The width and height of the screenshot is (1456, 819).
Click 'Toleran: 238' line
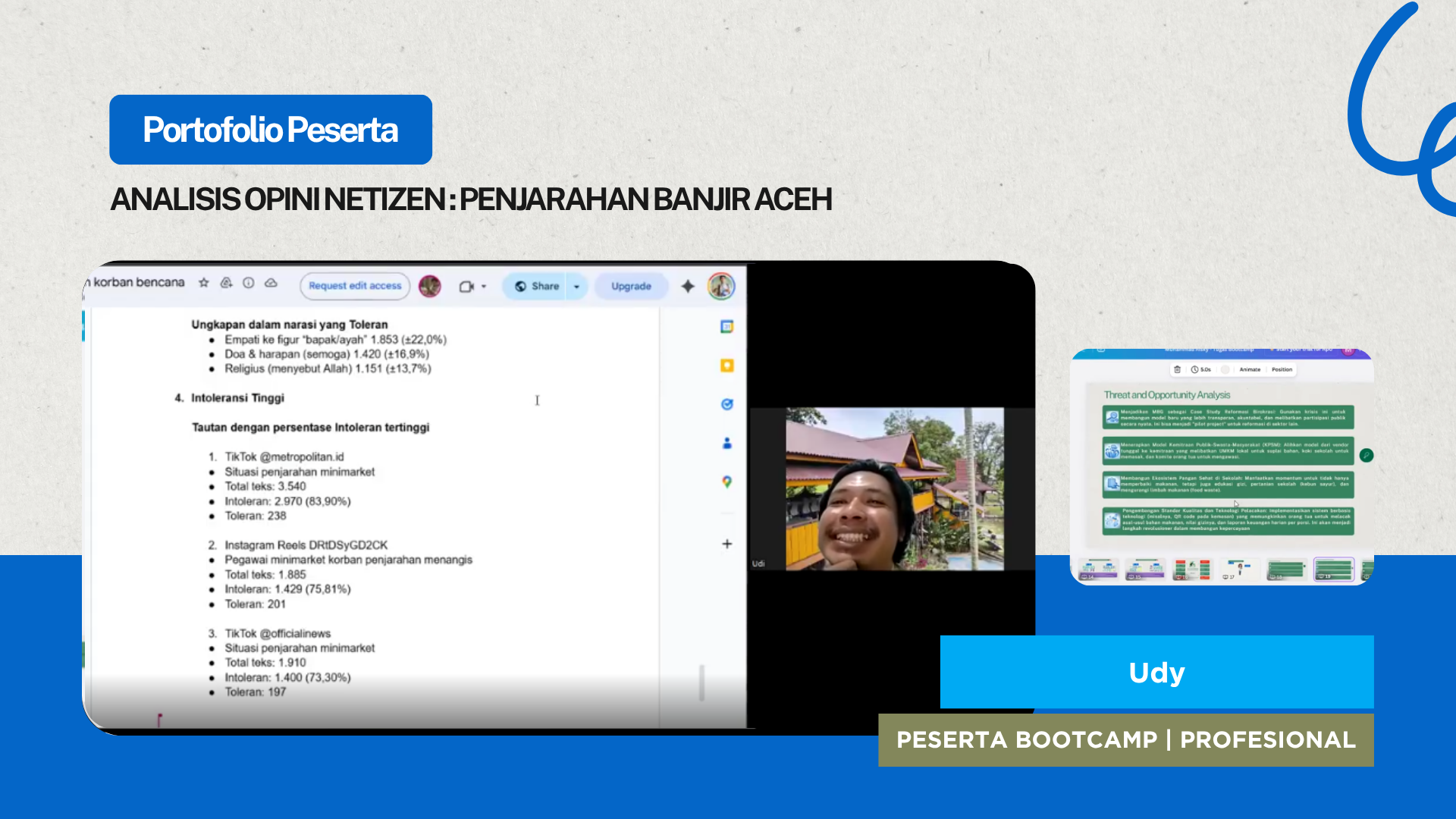click(255, 516)
